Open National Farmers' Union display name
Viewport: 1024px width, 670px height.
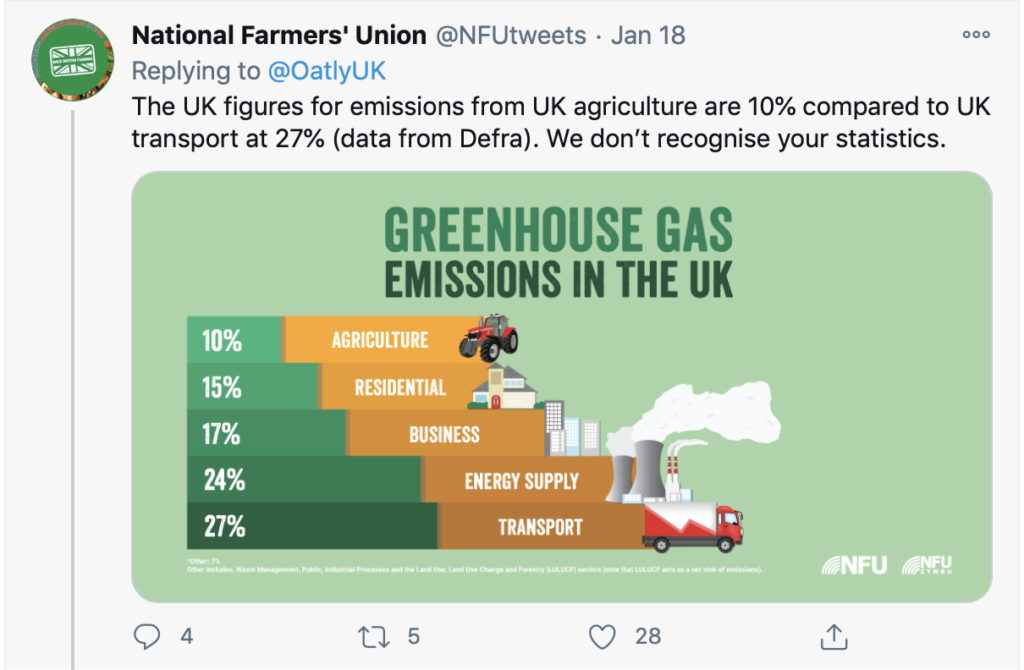[x=277, y=35]
